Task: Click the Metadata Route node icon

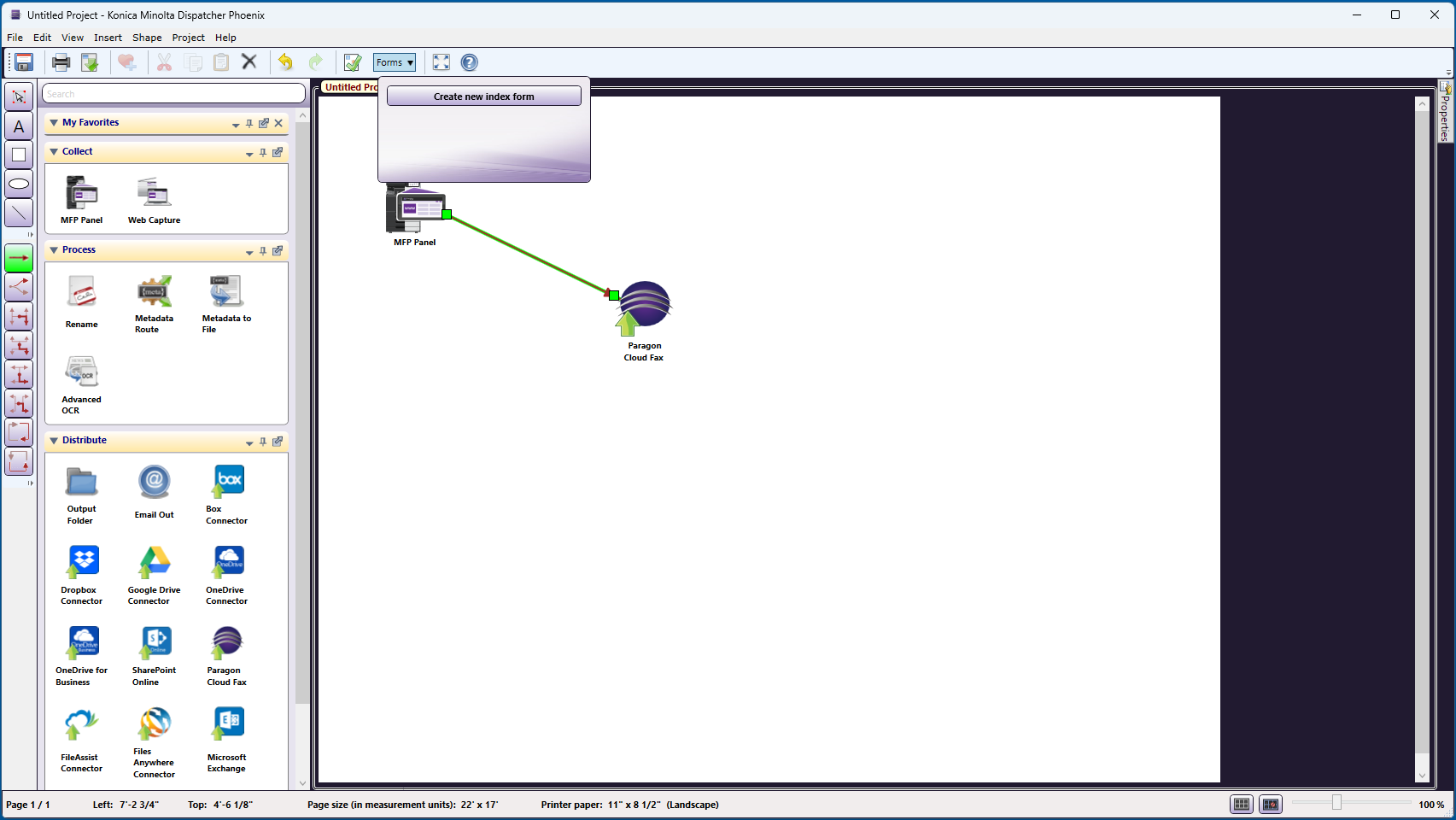Action: pos(155,291)
